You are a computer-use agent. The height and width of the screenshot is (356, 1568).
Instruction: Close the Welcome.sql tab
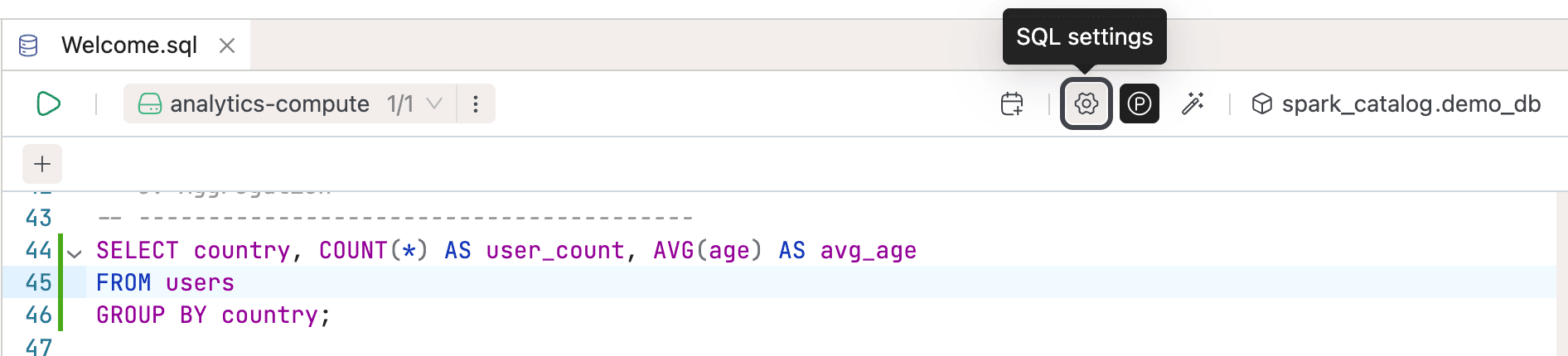coord(227,46)
